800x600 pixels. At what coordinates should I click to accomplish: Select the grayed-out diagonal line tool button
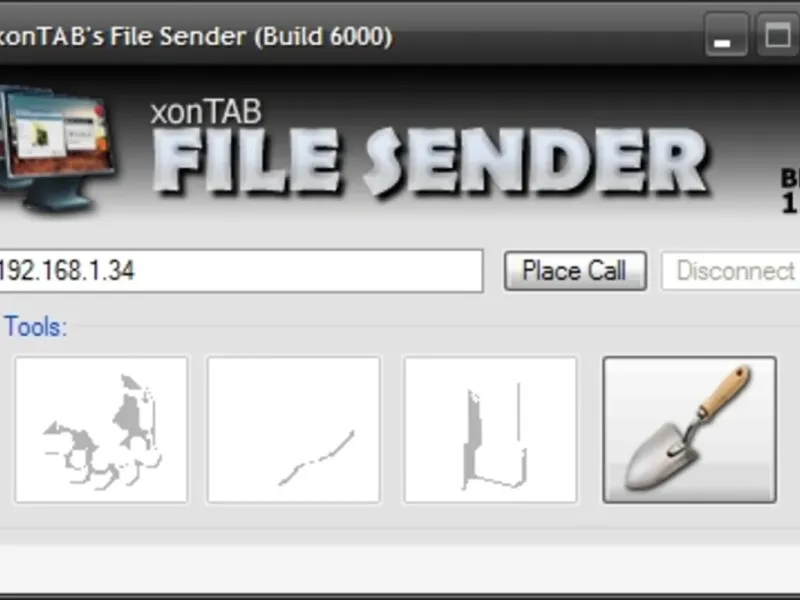293,430
